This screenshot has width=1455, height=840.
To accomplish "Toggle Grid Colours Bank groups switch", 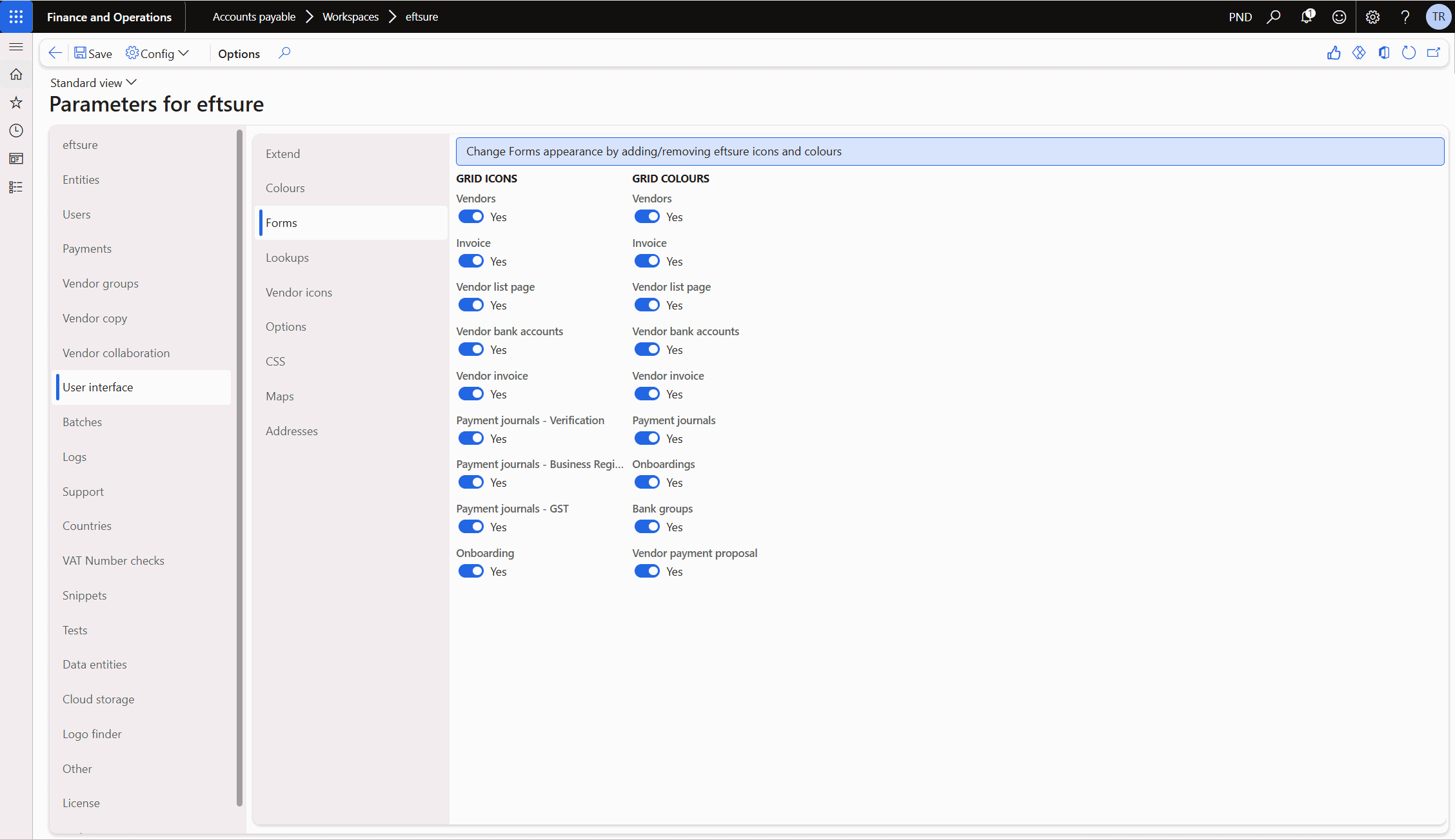I will [647, 527].
